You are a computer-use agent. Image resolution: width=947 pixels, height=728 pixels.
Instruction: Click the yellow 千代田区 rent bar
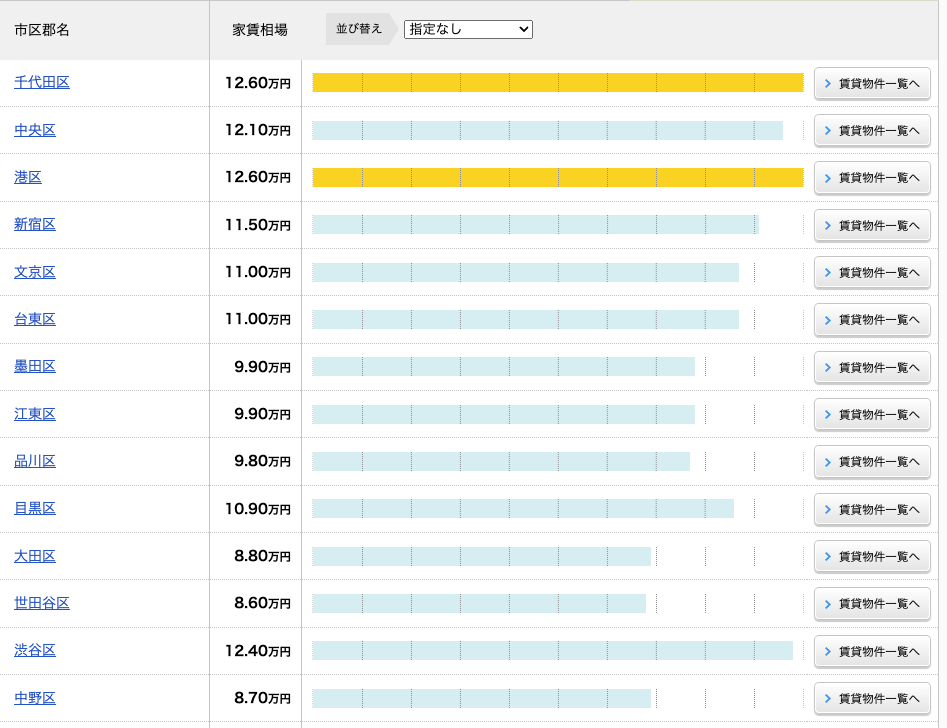click(x=557, y=83)
